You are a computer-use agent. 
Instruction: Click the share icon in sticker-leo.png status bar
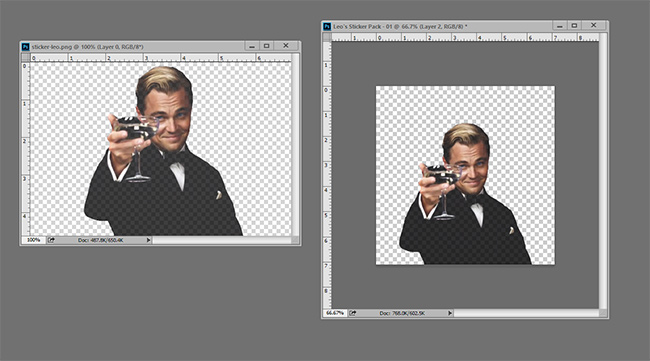[51, 240]
